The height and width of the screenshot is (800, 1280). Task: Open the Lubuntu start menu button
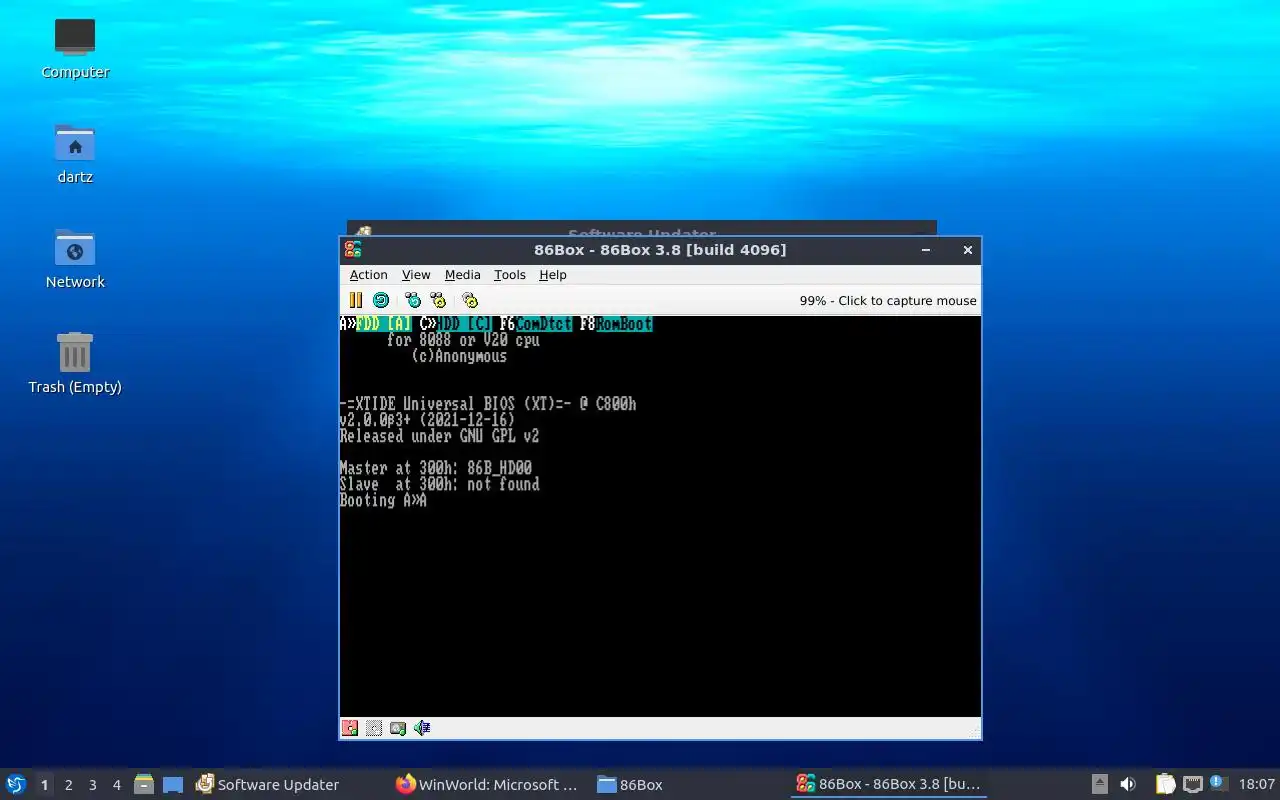click(x=16, y=784)
